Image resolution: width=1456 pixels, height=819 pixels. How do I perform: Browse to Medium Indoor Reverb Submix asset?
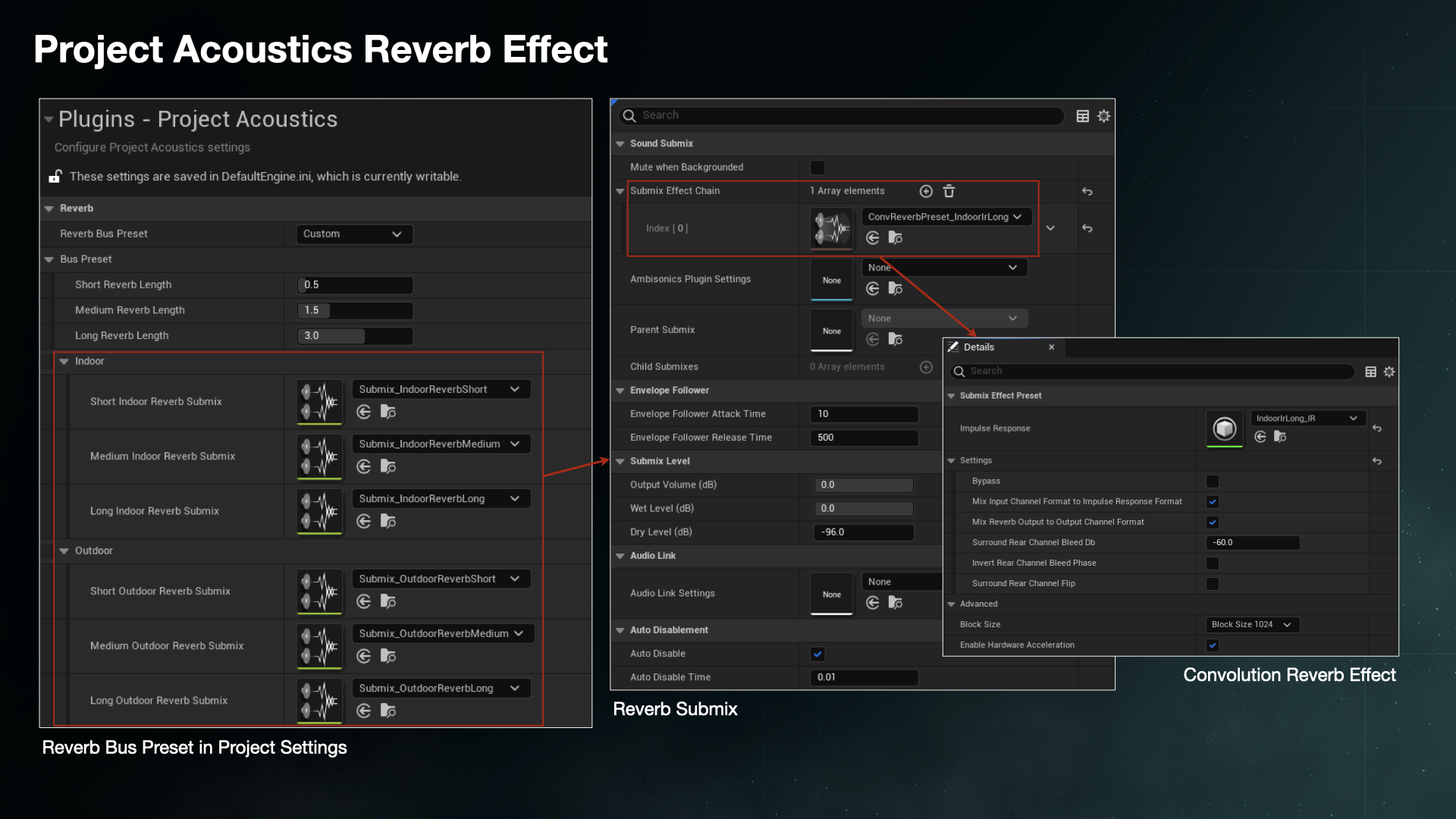(x=388, y=466)
